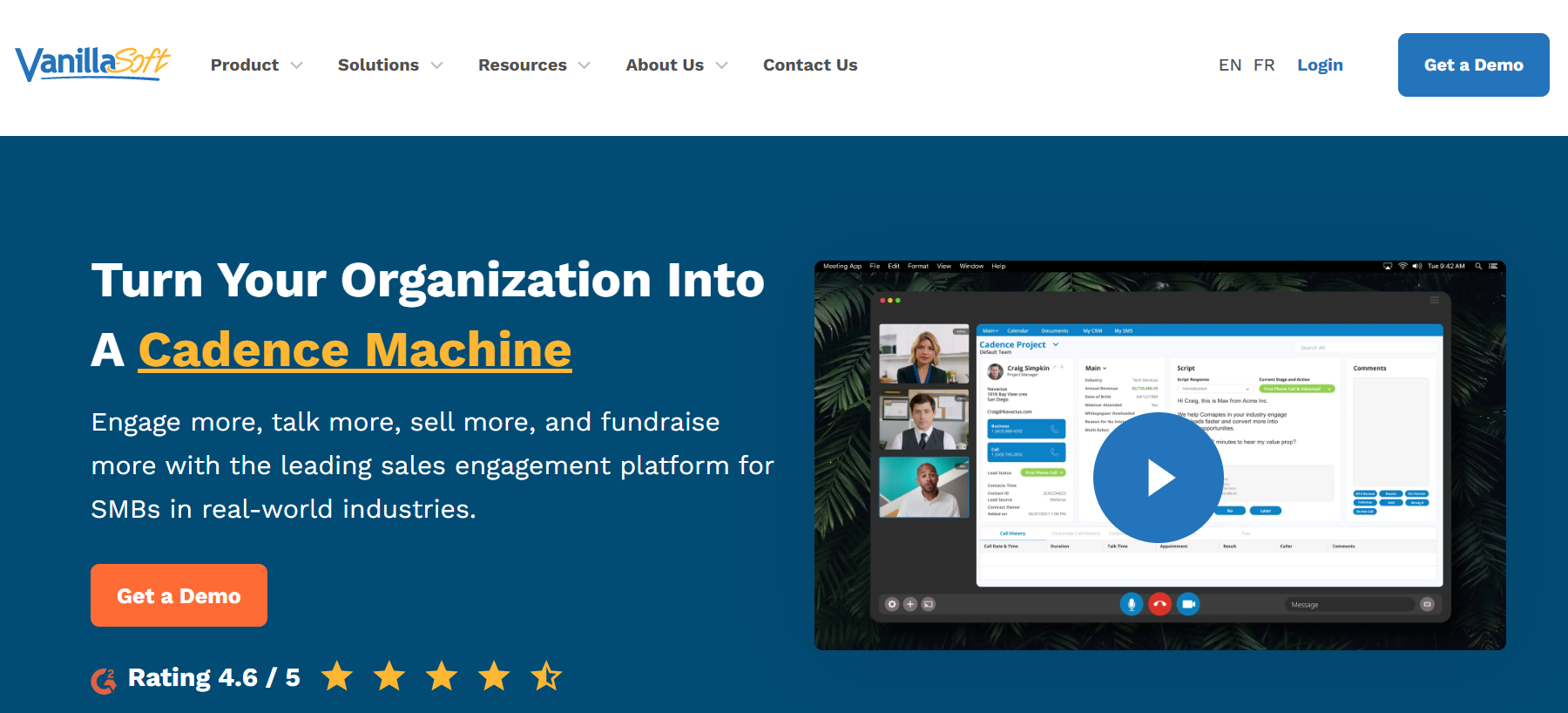Viewport: 1568px width, 713px height.
Task: Click the camera icon in the video preview
Action: pos(1188,603)
